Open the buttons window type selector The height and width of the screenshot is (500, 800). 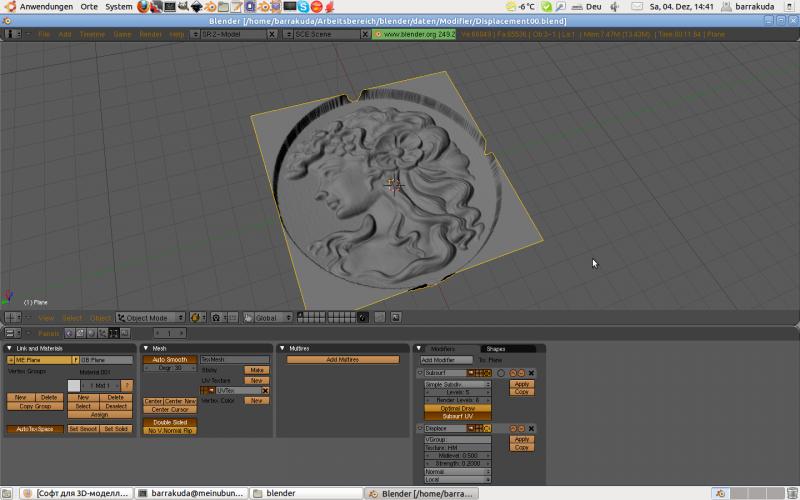pos(12,333)
